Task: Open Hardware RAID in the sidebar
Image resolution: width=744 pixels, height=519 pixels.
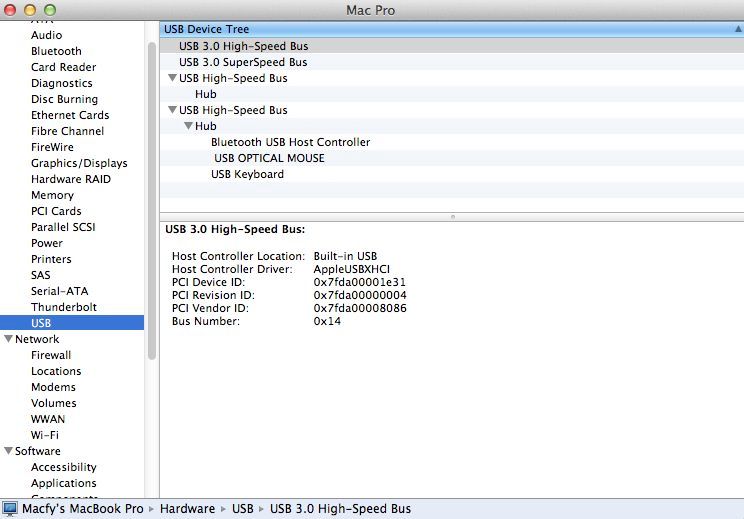Action: (71, 179)
